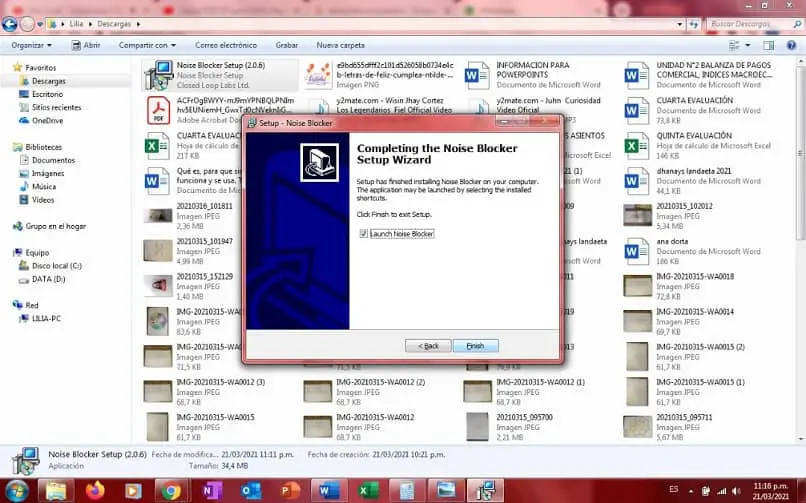Open the Organizar menu
806x503 pixels.
[x=31, y=45]
